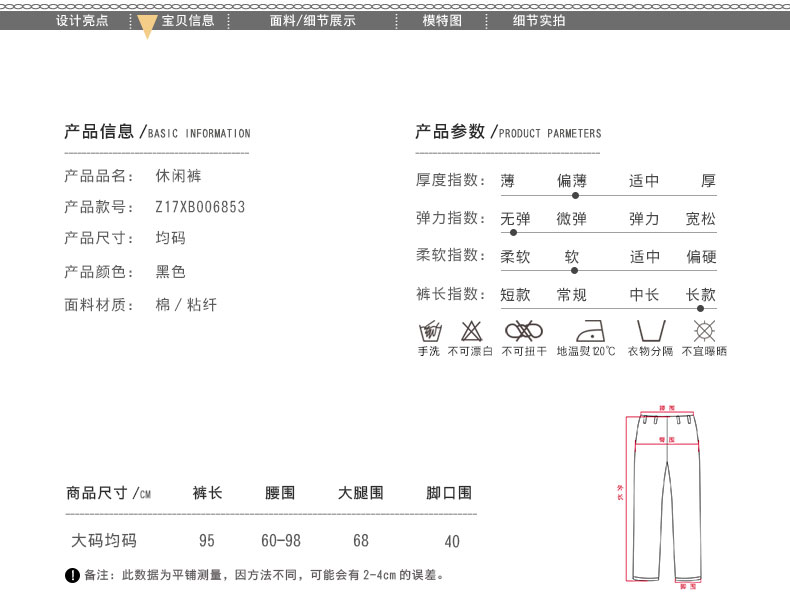Click the separate-wash (衣物分隔) icon

(x=650, y=331)
